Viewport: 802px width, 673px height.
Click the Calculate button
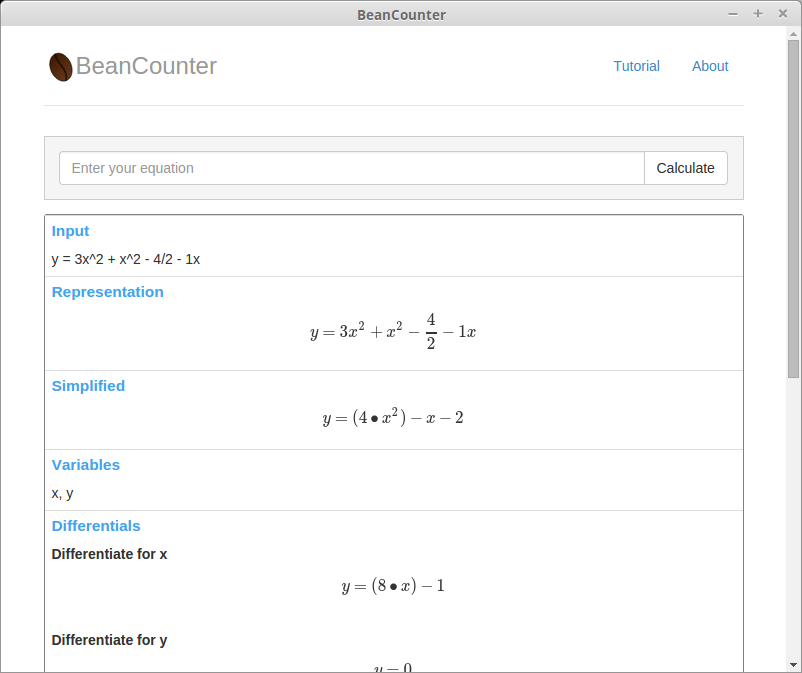pos(686,168)
